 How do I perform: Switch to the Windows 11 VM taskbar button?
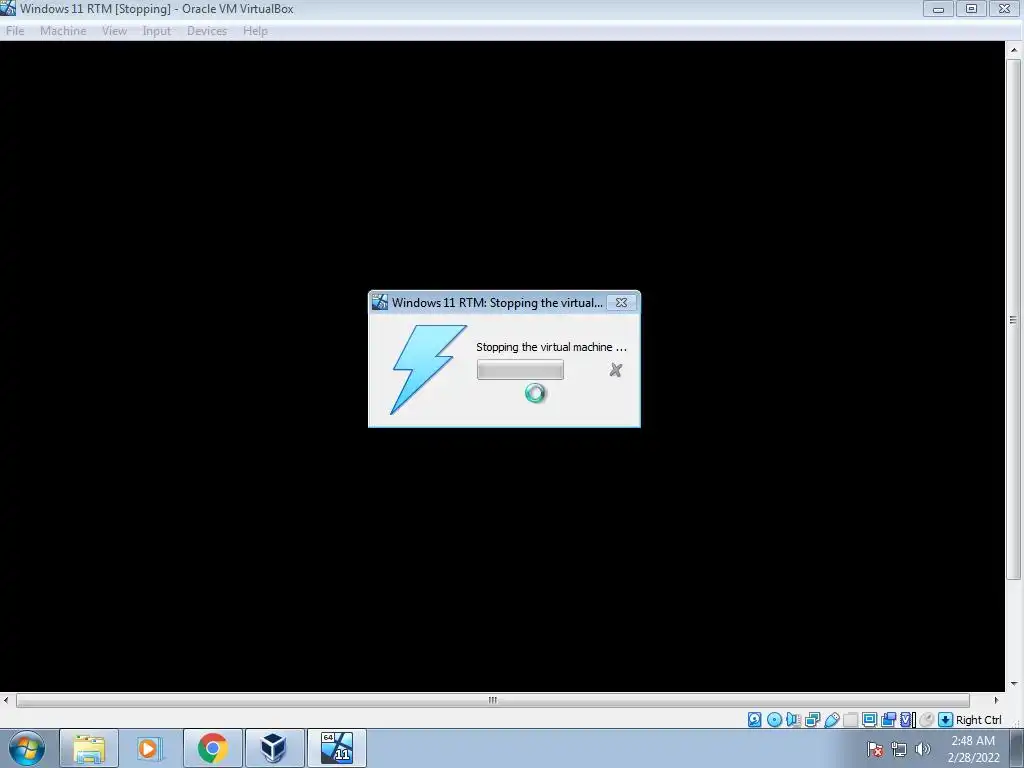click(x=337, y=748)
